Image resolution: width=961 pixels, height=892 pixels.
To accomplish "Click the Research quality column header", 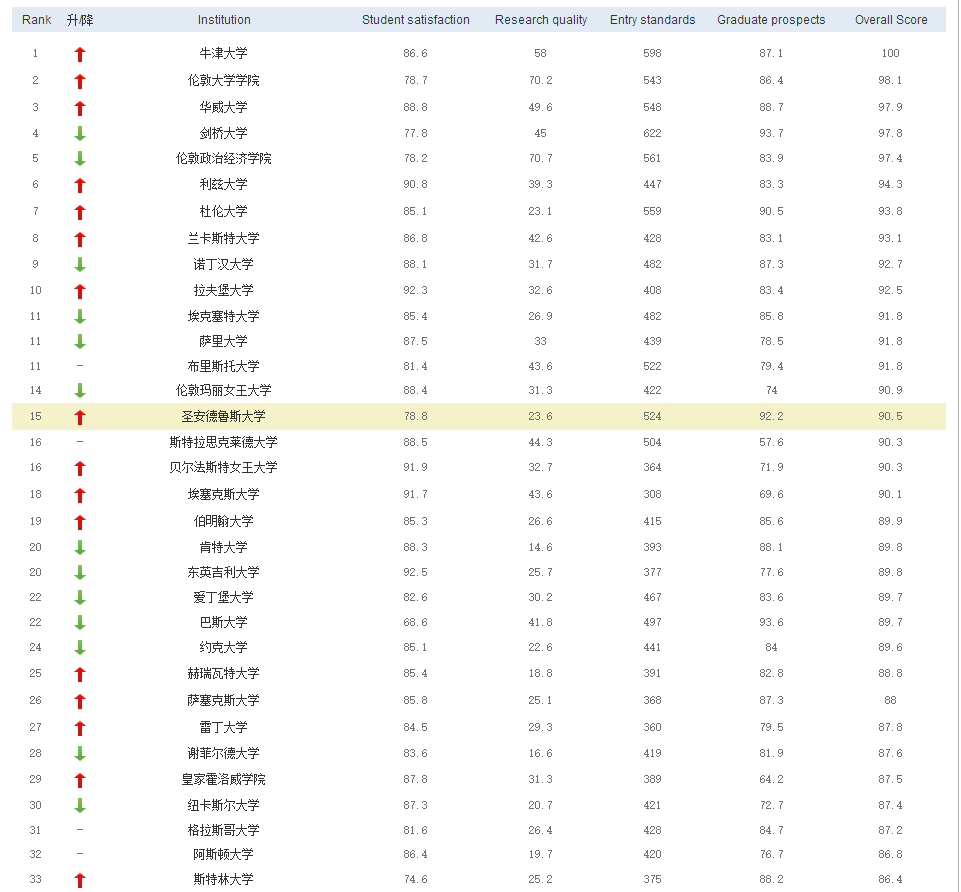I will point(541,20).
